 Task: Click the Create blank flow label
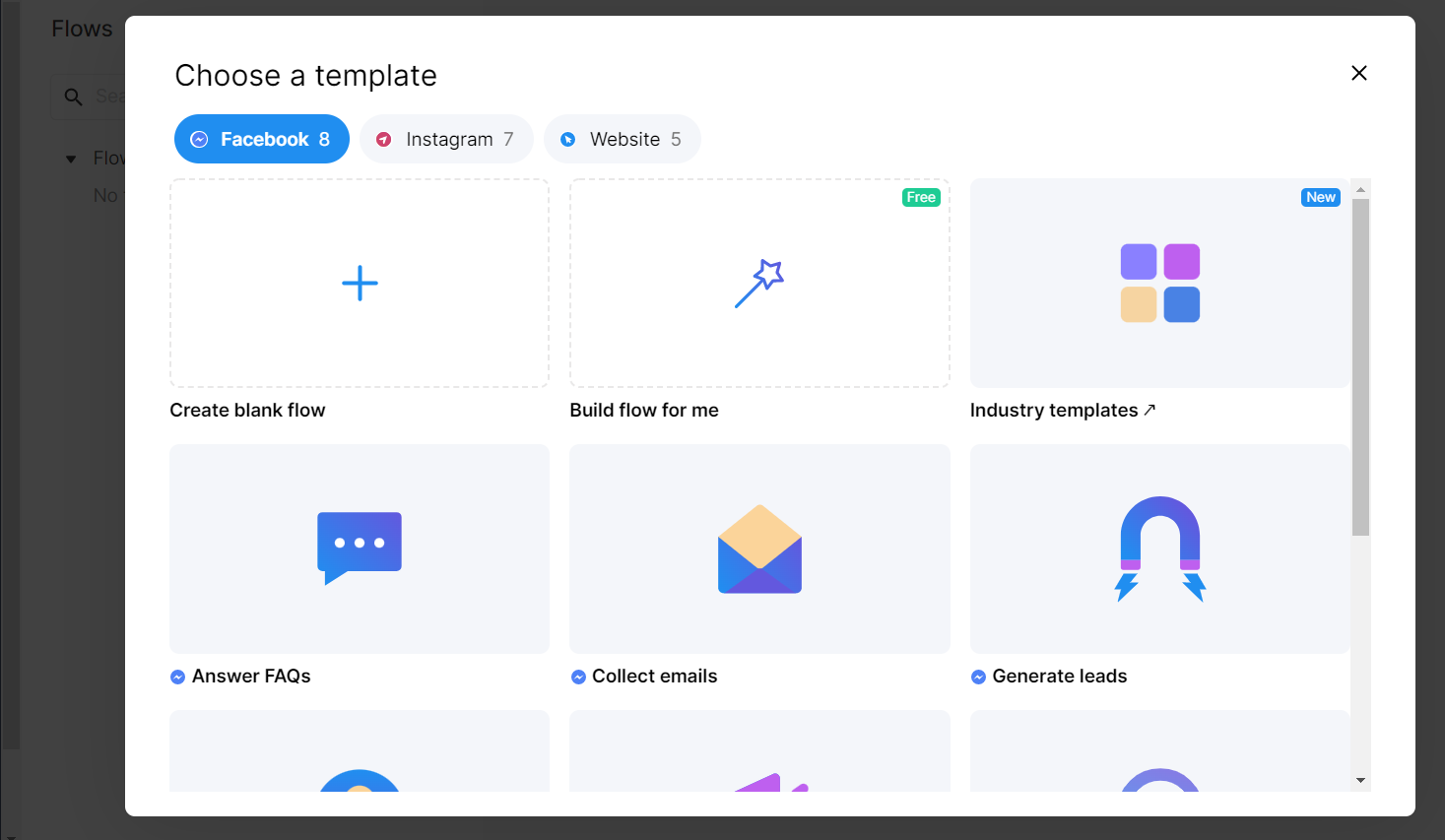point(247,411)
